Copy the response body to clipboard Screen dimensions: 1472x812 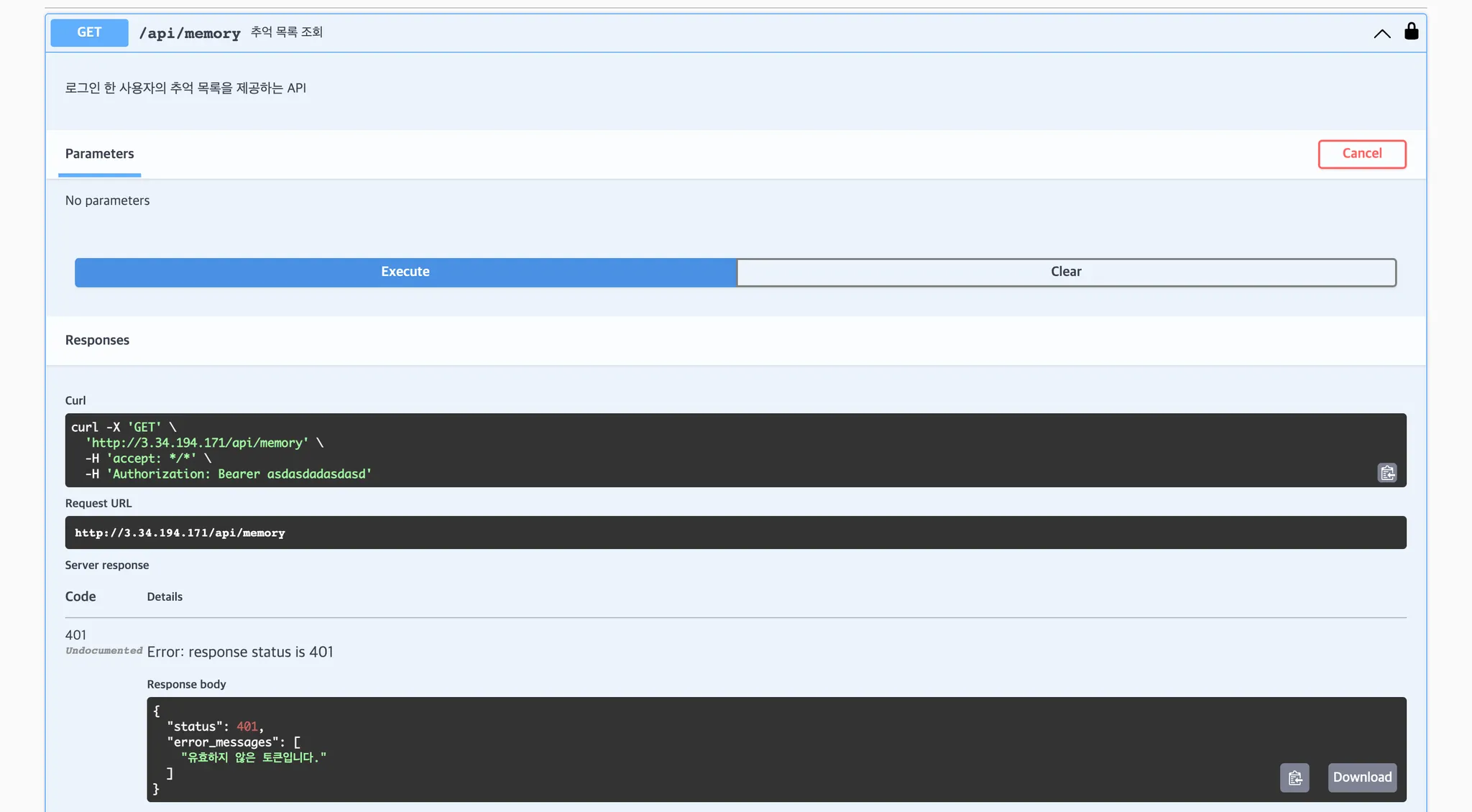coord(1294,778)
